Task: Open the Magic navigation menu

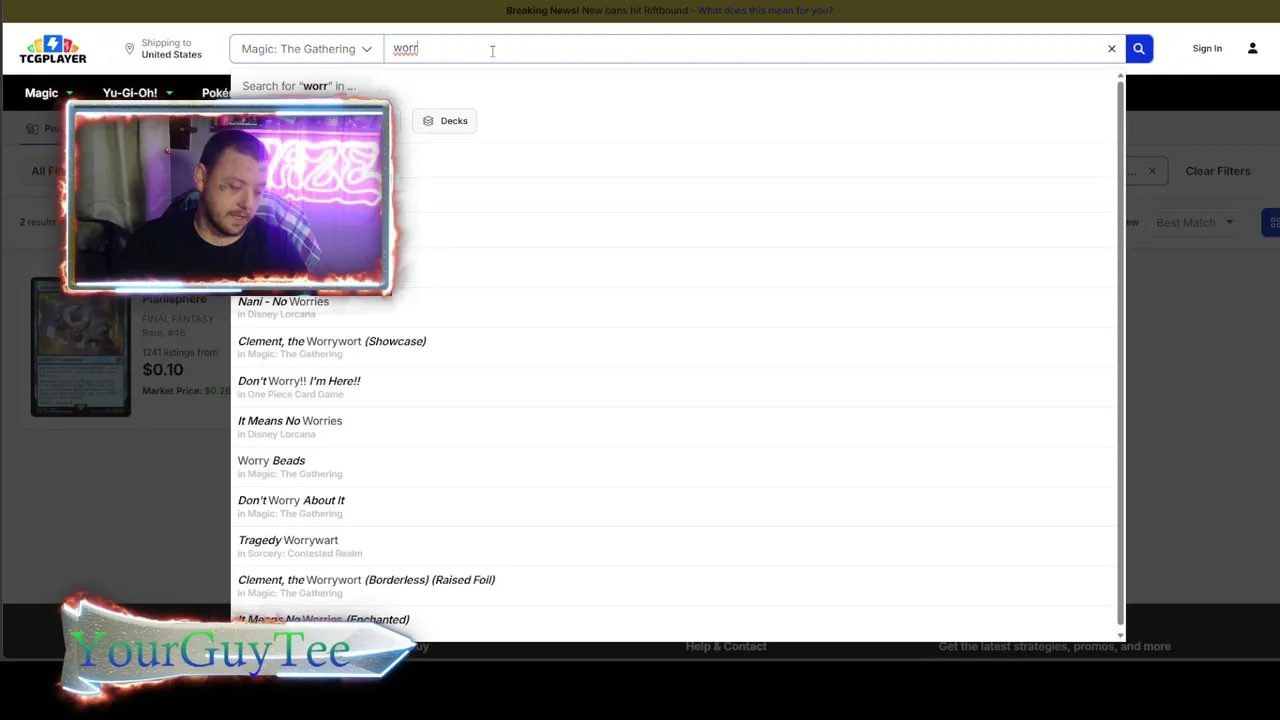Action: tap(49, 93)
